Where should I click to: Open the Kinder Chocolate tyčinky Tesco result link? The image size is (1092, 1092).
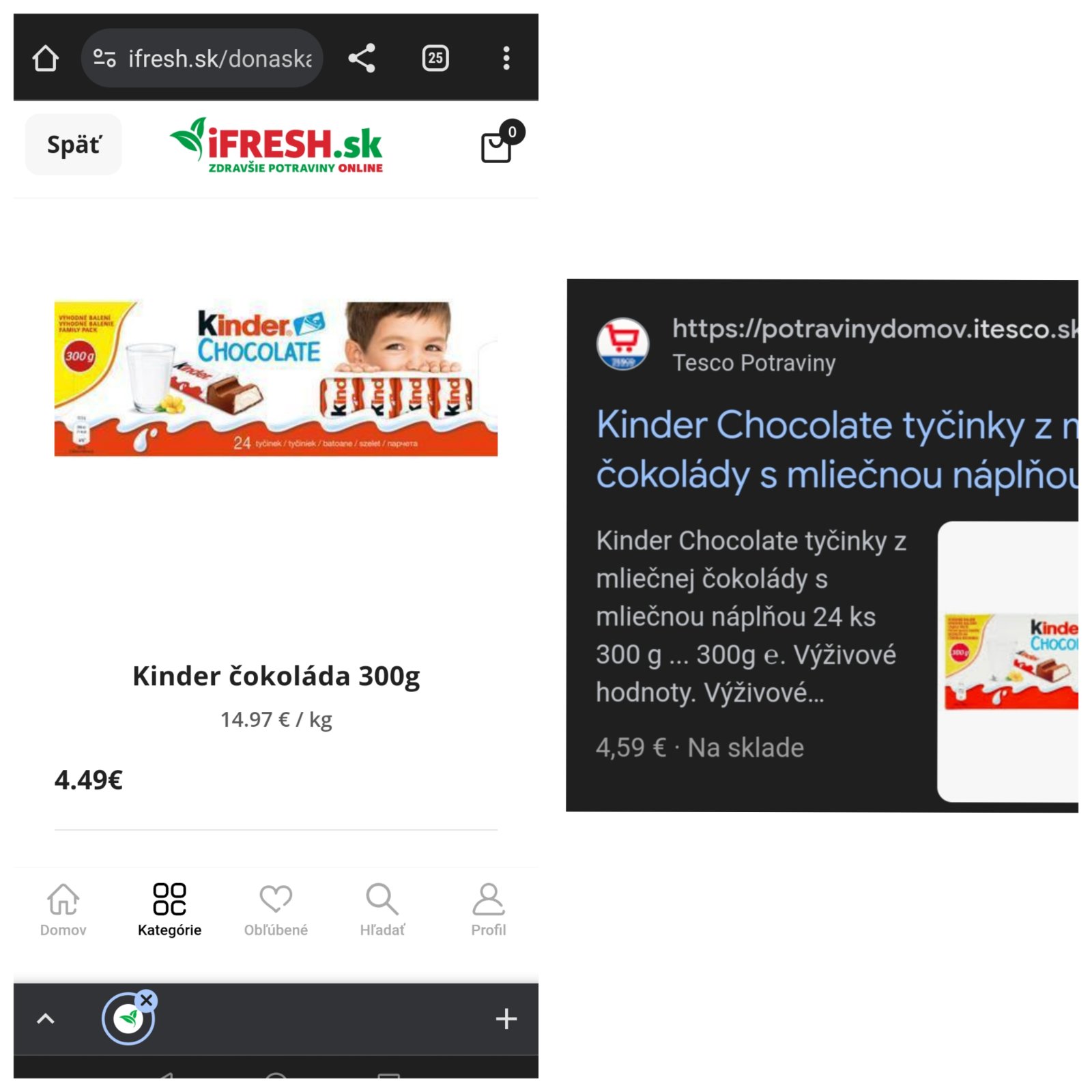click(837, 449)
